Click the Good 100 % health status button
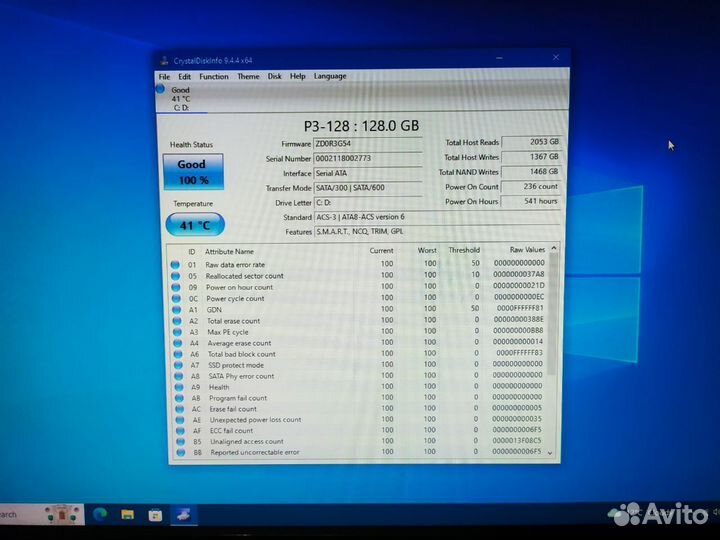 pyautogui.click(x=193, y=172)
